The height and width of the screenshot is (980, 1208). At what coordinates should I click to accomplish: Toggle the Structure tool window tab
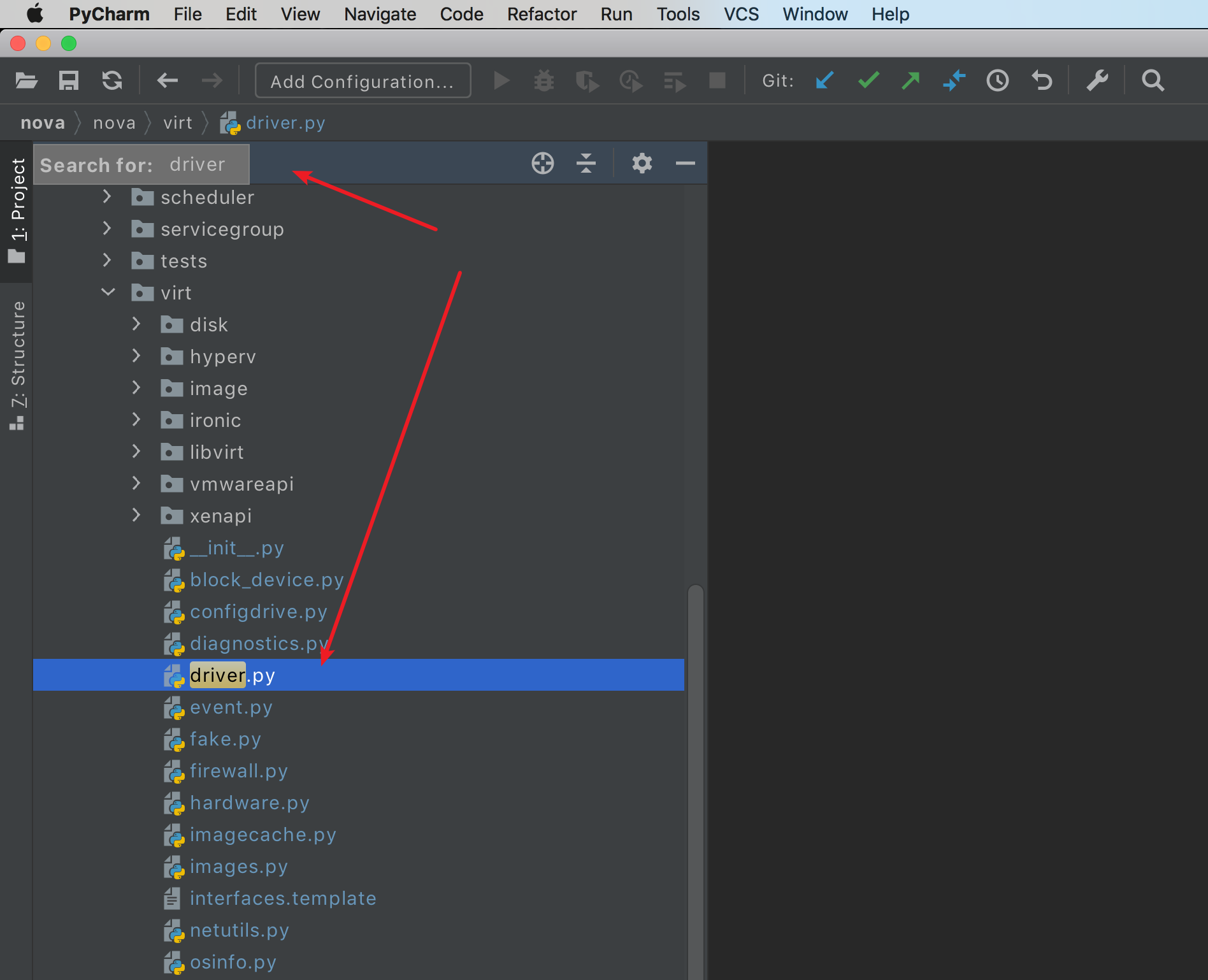click(17, 364)
